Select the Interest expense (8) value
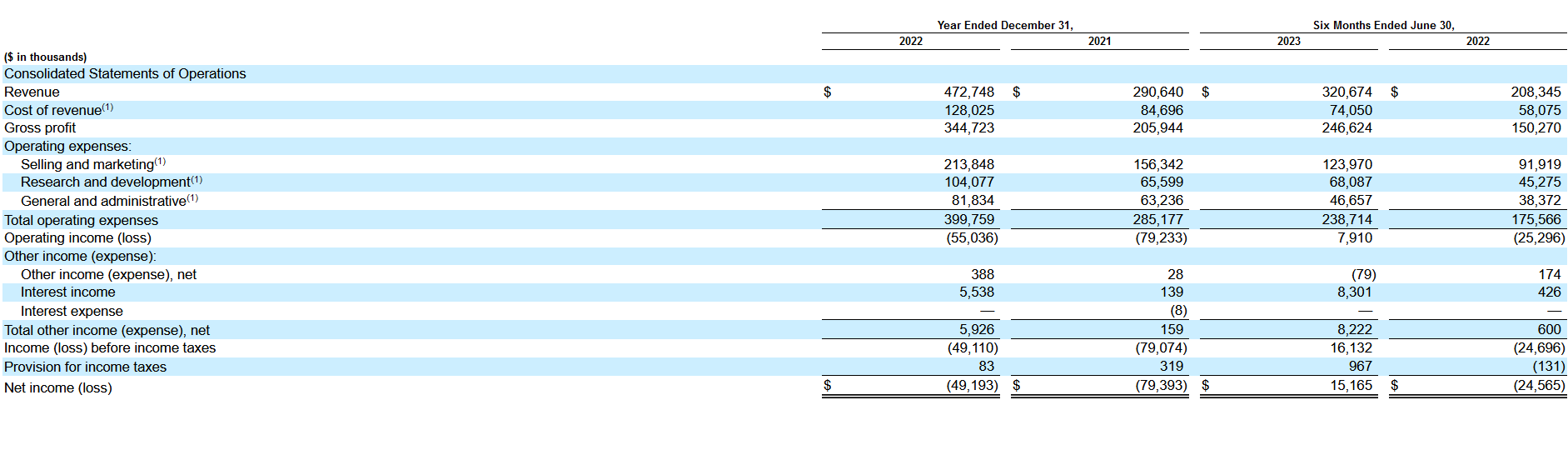 click(1178, 310)
